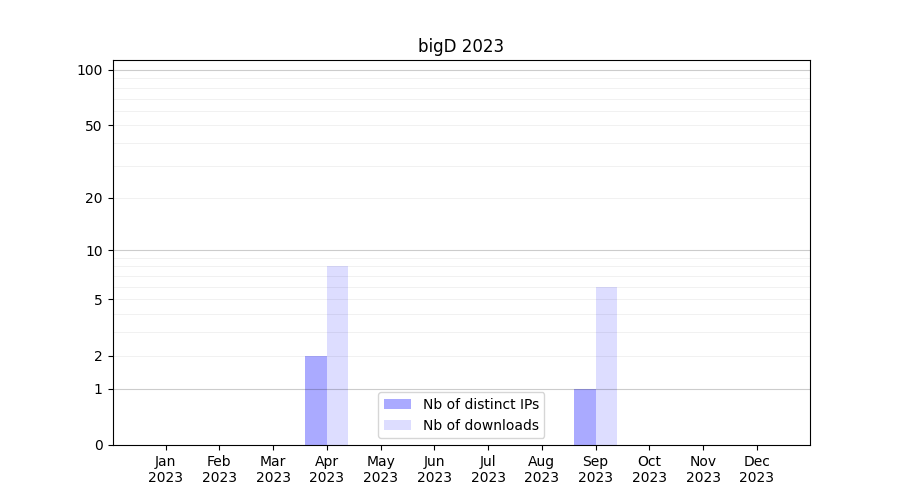This screenshot has height=500, width=900.
Task: Click the 50 tick on the y-axis
Action: coord(94,126)
